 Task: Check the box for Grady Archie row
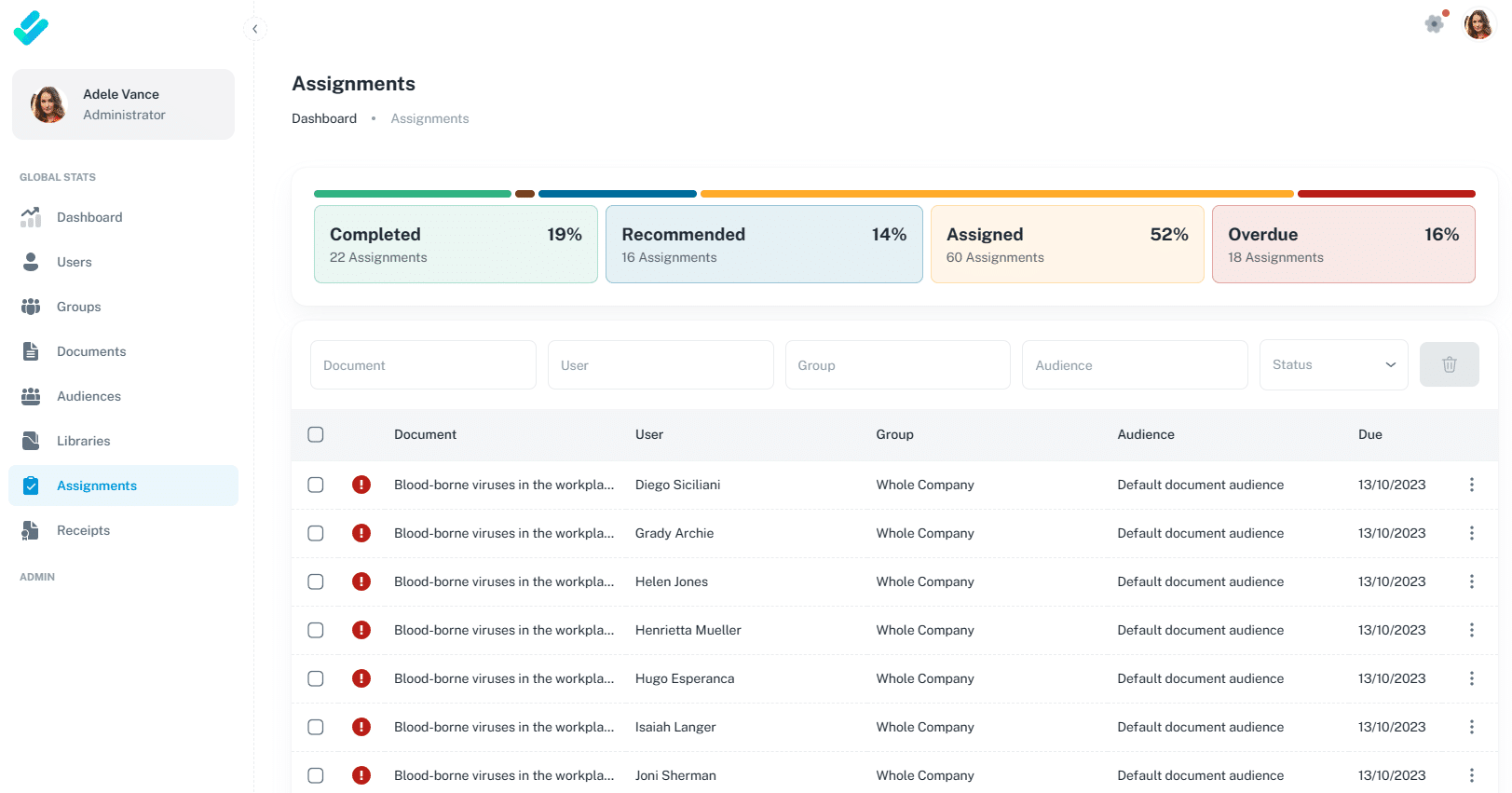click(x=316, y=533)
